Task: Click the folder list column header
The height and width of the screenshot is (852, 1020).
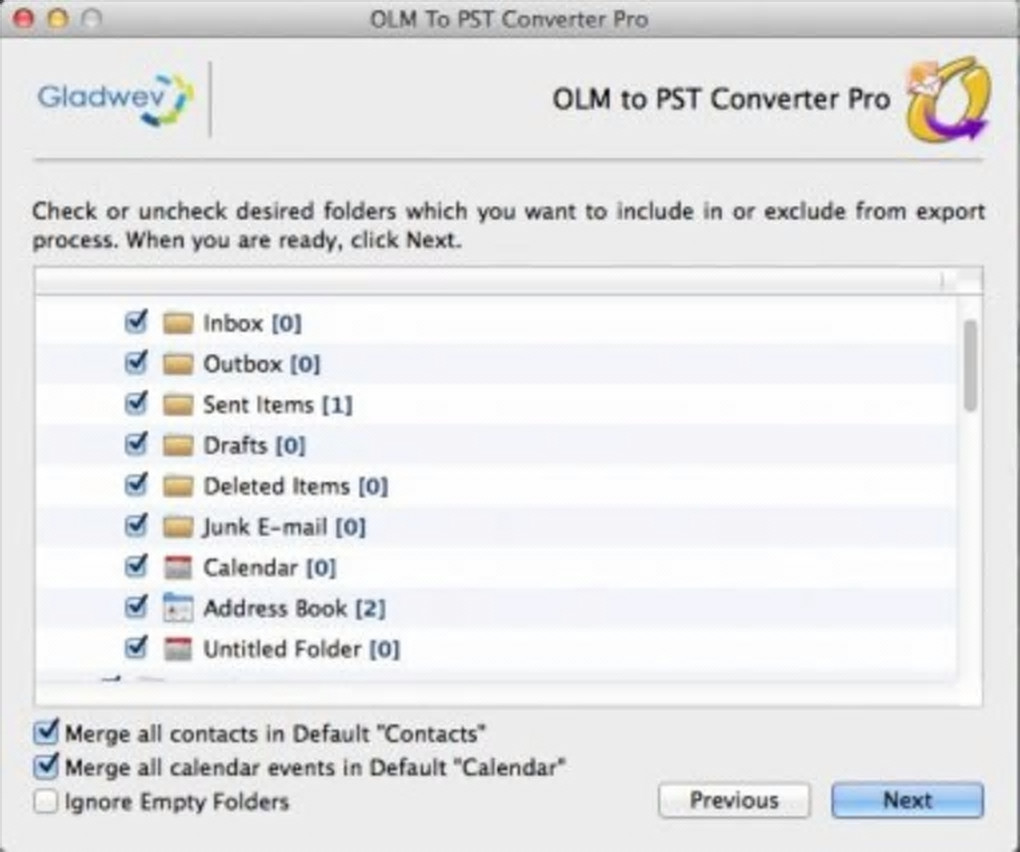Action: tap(488, 281)
